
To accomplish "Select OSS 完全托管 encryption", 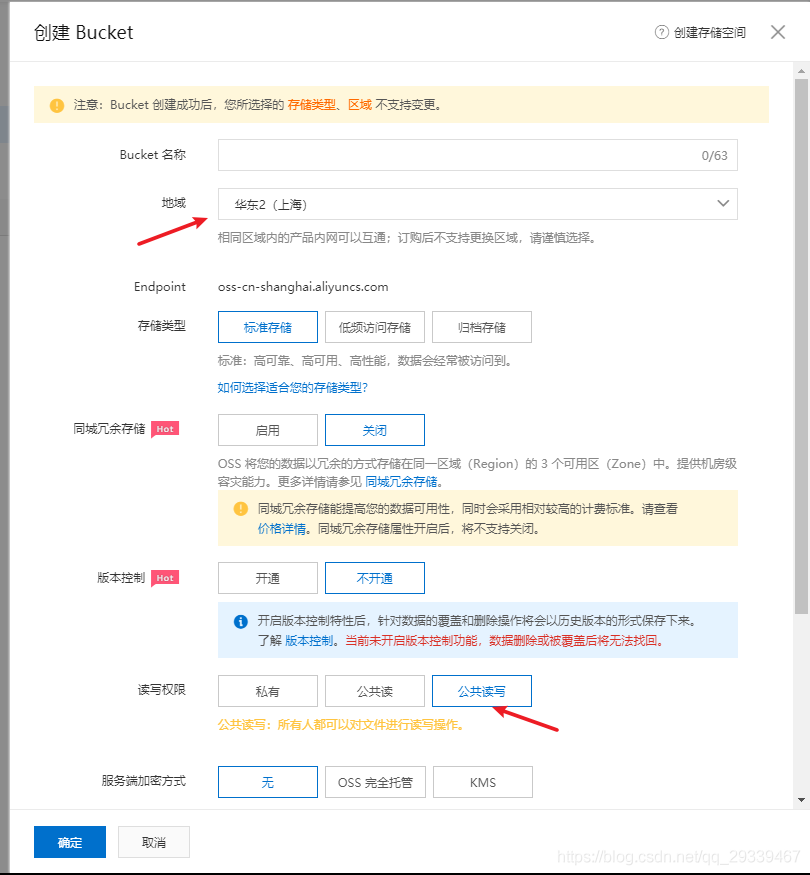I will coord(375,782).
